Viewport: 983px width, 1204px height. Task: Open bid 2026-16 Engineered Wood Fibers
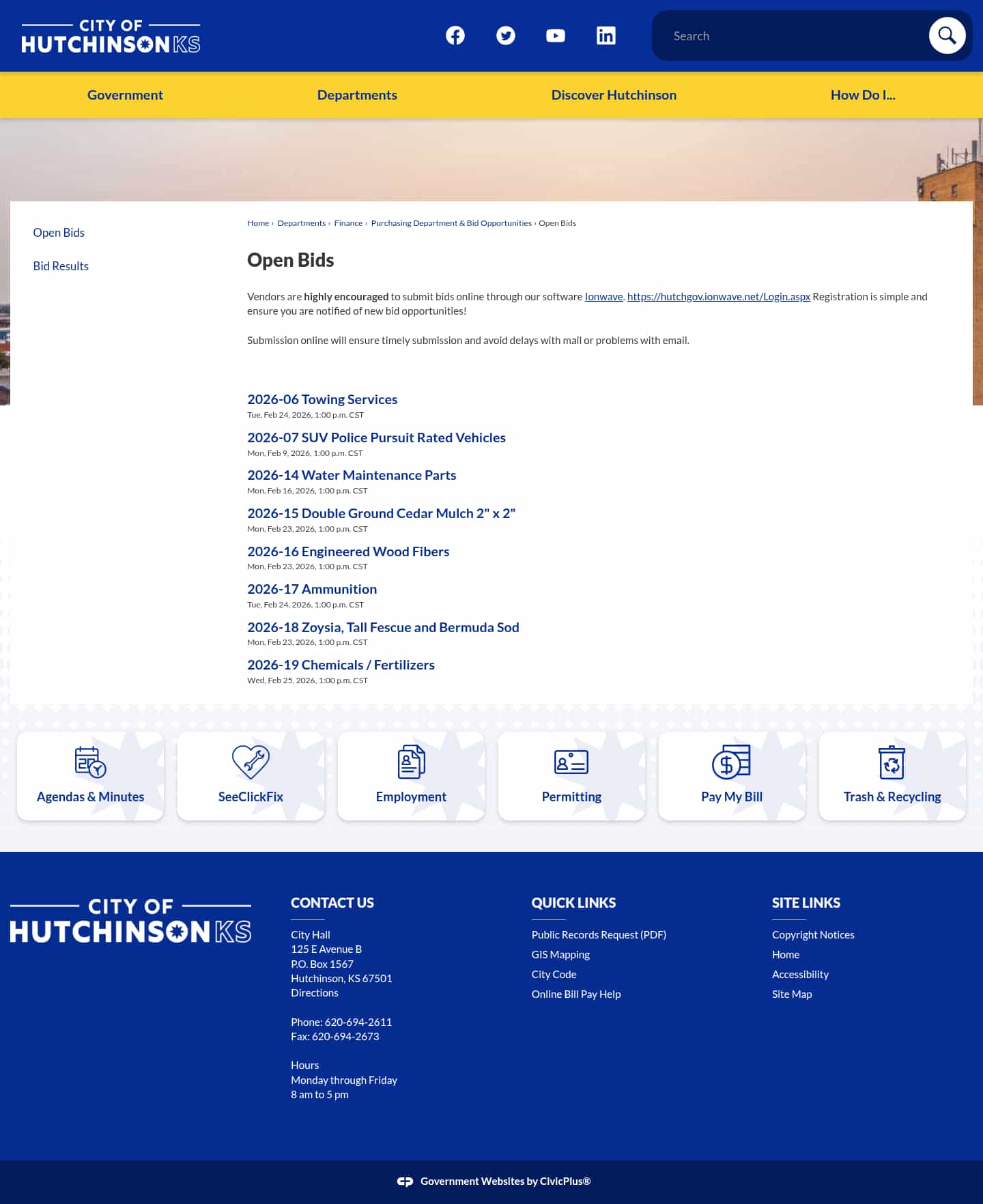(348, 551)
